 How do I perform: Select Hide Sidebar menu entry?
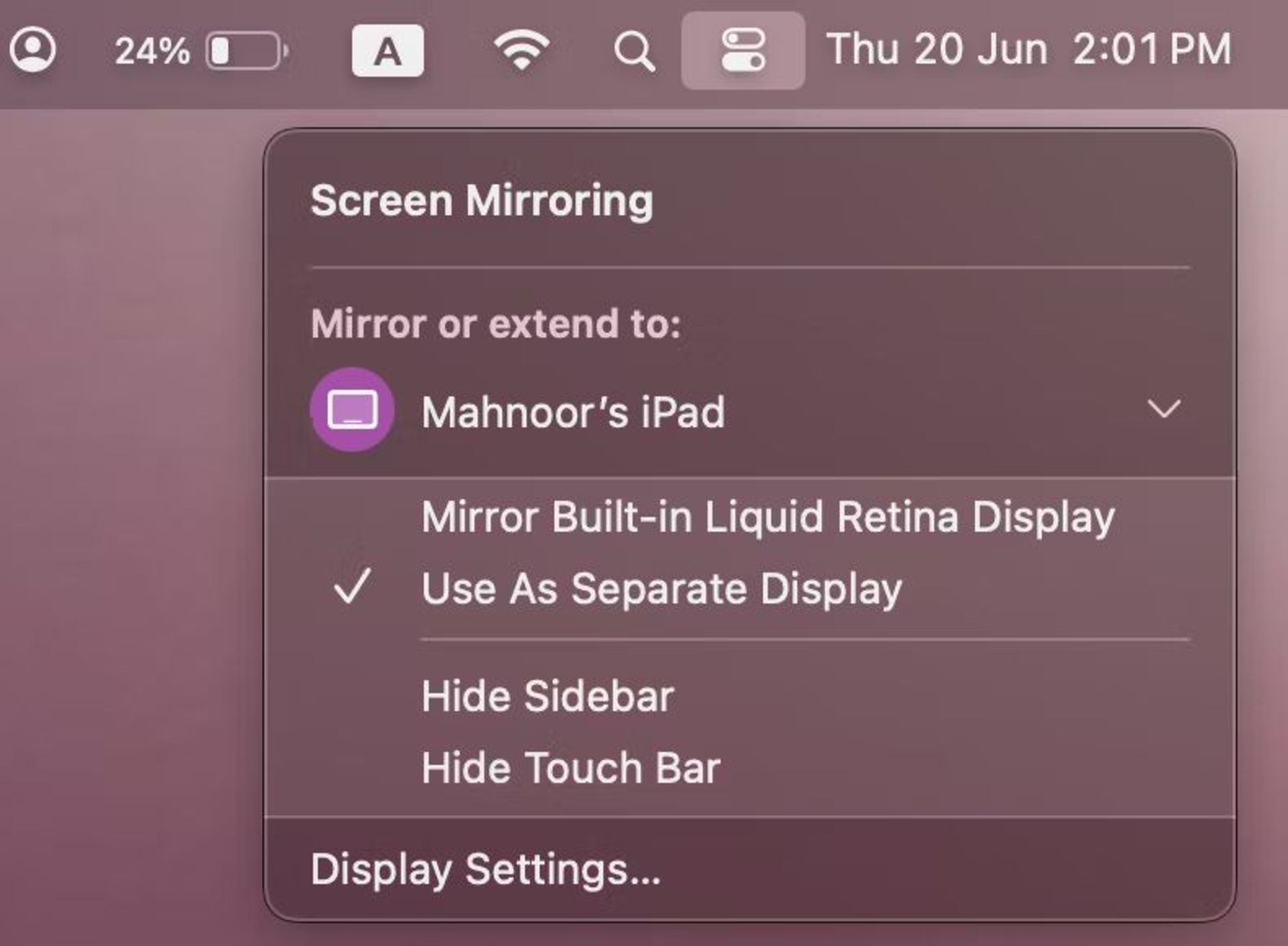pyautogui.click(x=546, y=696)
